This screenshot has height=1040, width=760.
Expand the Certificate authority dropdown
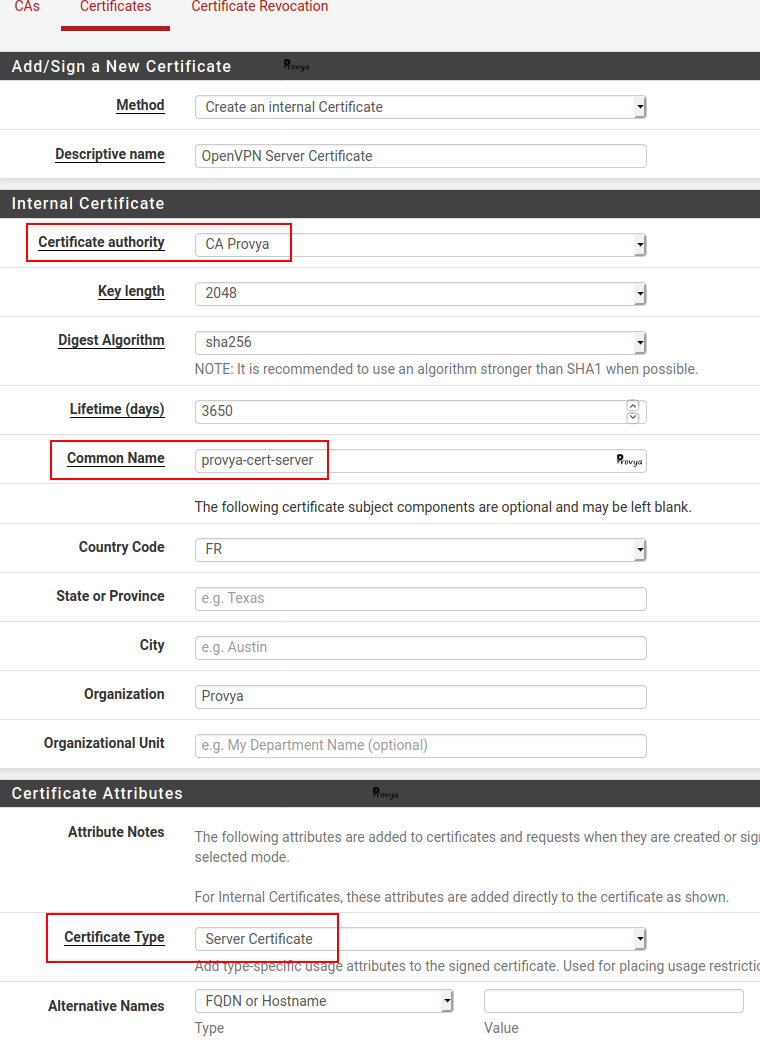[420, 244]
